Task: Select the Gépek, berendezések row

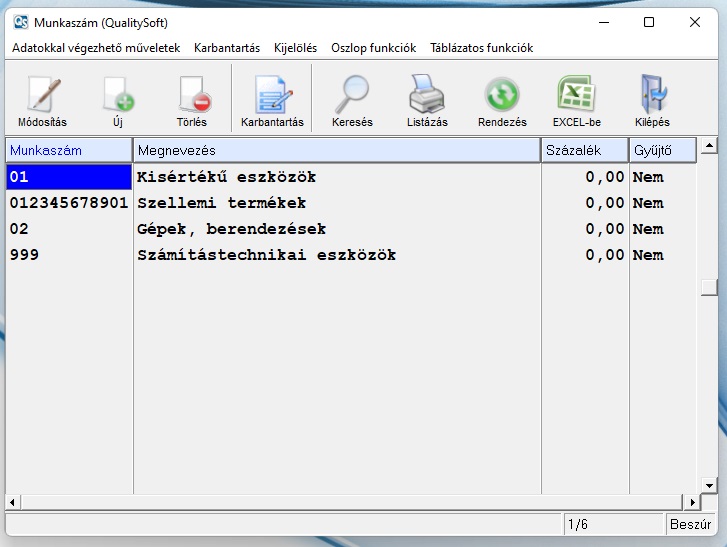Action: (231, 229)
